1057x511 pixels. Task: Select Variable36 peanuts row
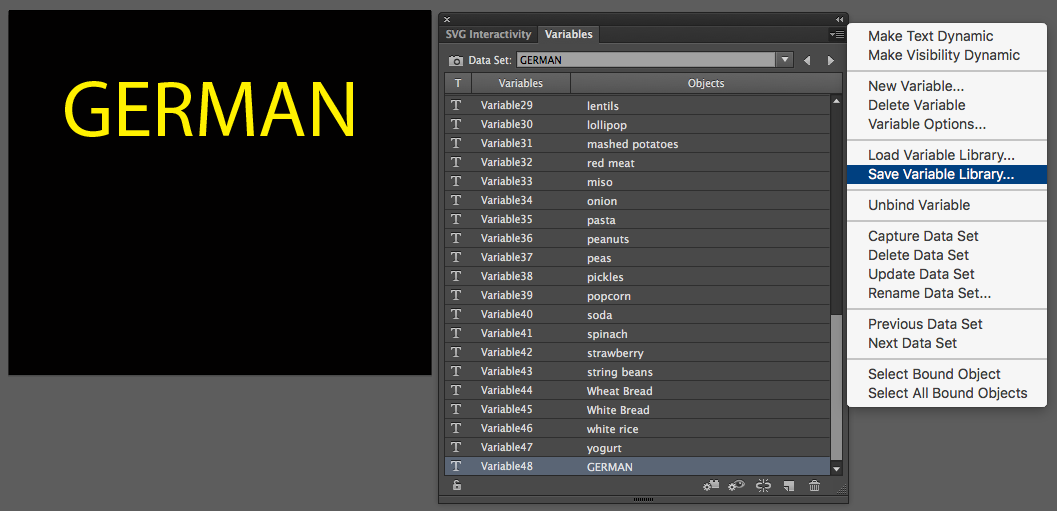(637, 239)
